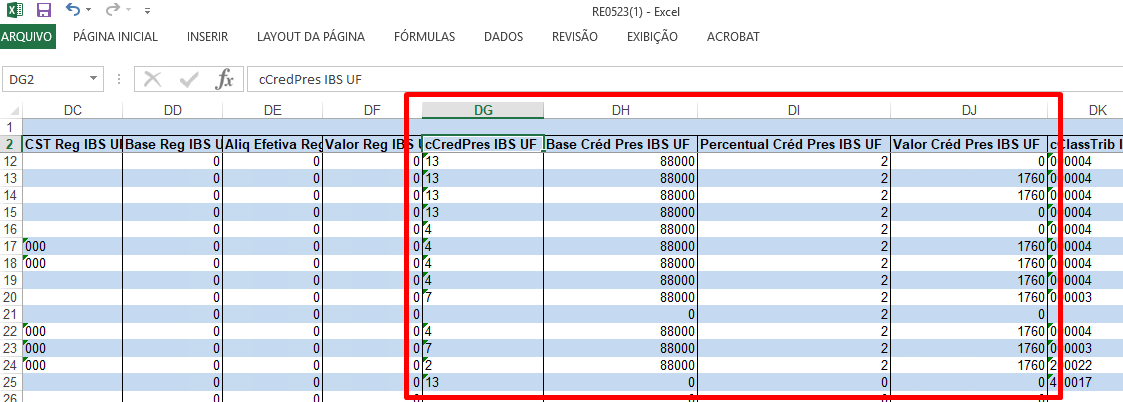Click the 0022 class value in row 24
The height and width of the screenshot is (402, 1123).
(x=1086, y=365)
